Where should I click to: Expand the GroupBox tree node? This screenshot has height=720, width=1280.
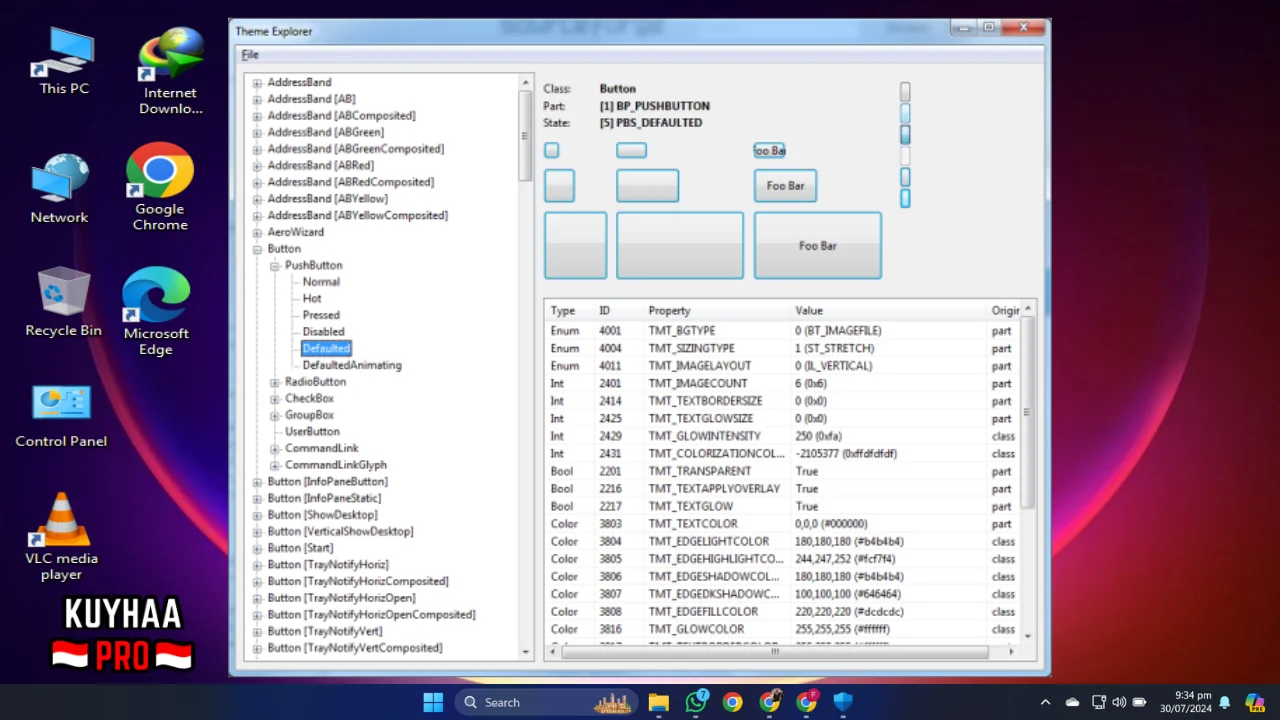tap(275, 415)
